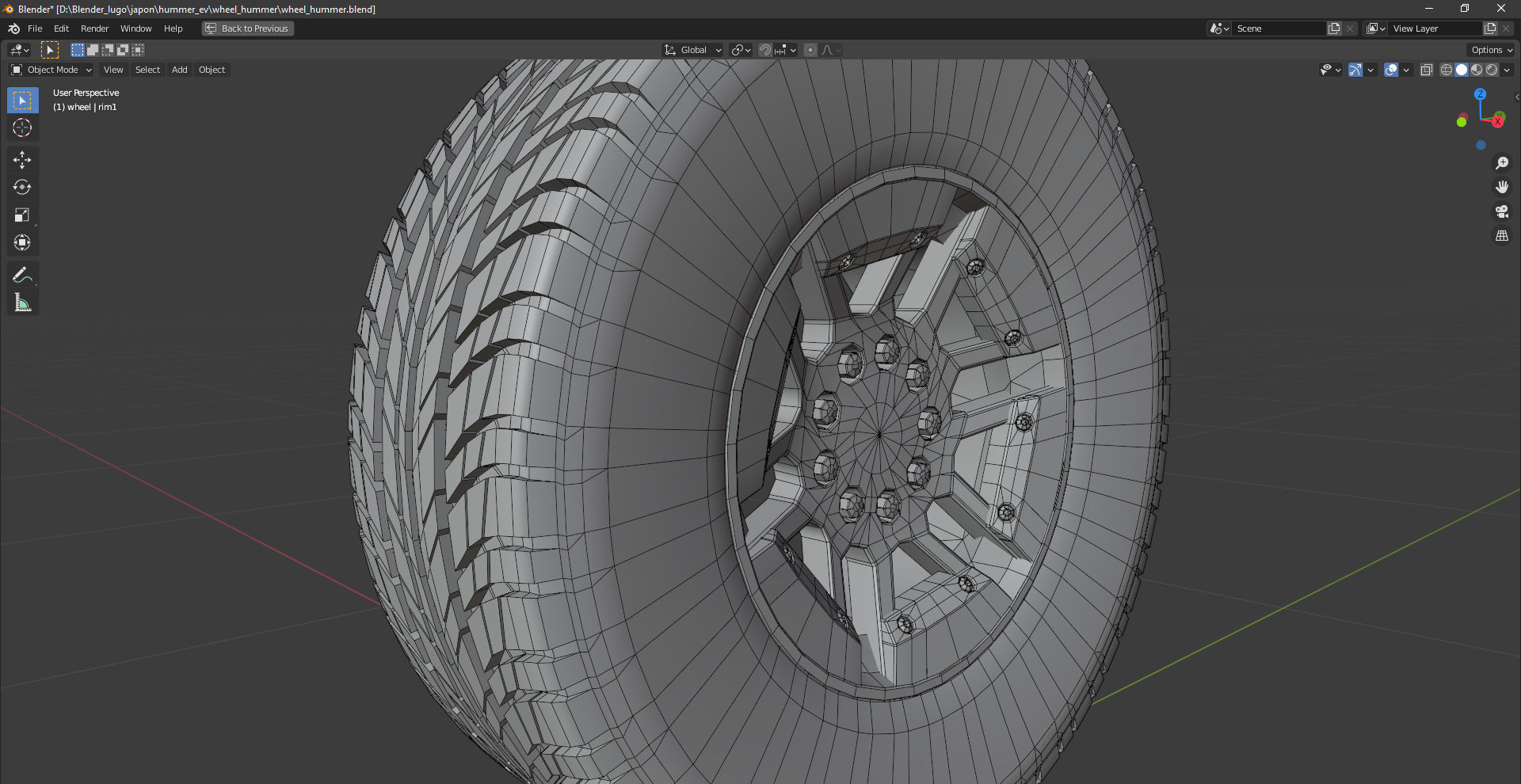Switch to rendered shading

[1492, 70]
